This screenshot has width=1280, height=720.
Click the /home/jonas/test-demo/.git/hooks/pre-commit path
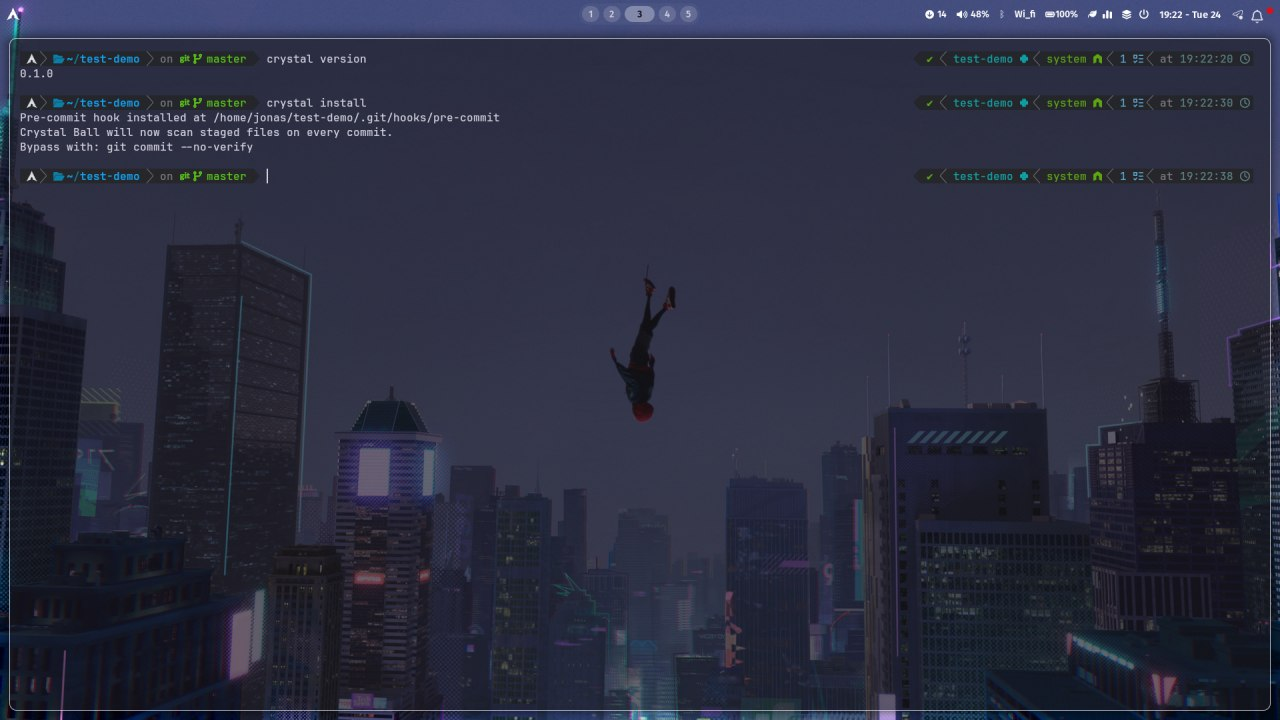[x=356, y=118]
